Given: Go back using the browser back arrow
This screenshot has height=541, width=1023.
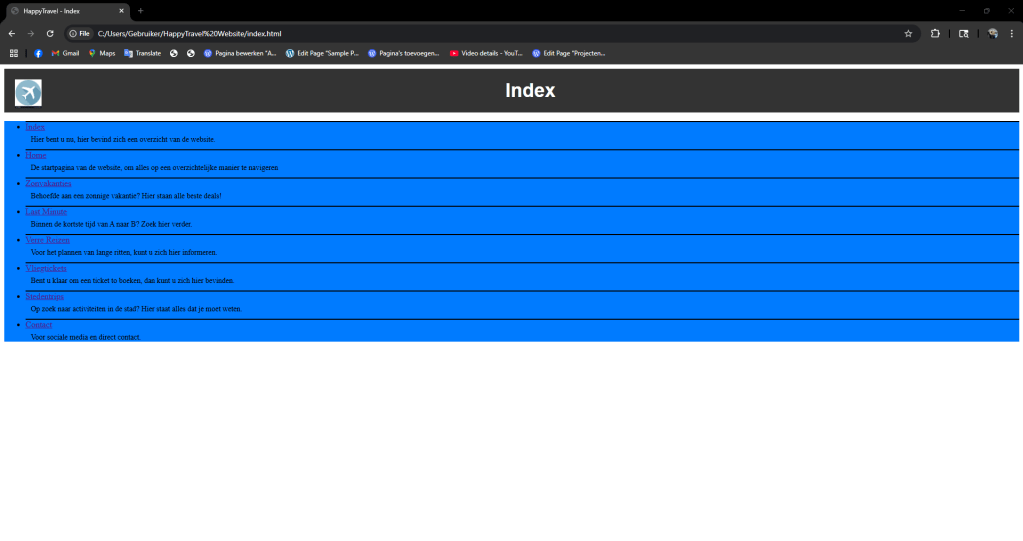Looking at the screenshot, I should point(11,33).
